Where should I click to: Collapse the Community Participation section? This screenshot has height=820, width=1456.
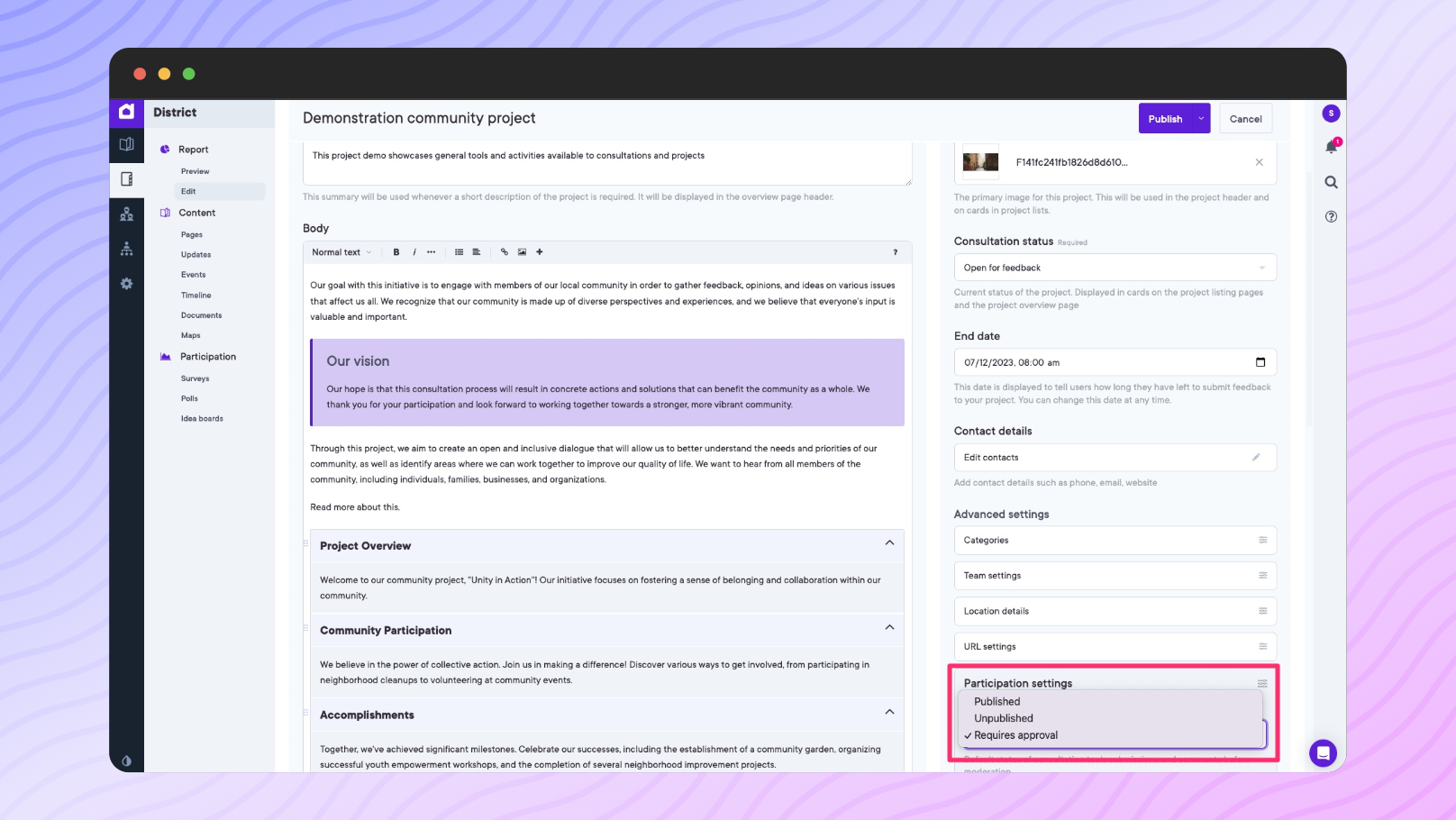pos(889,627)
